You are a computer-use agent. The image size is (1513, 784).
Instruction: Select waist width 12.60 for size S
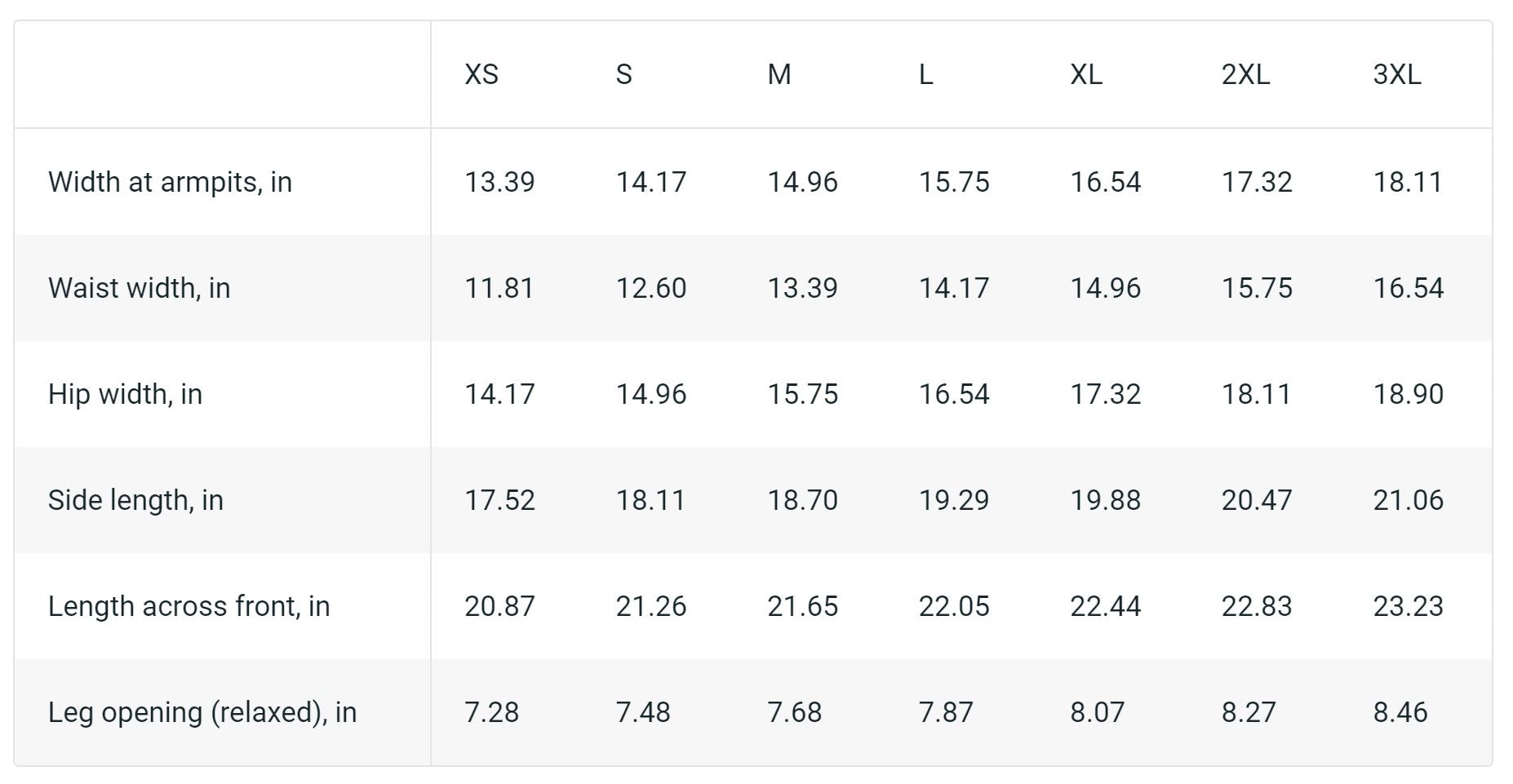(x=651, y=288)
